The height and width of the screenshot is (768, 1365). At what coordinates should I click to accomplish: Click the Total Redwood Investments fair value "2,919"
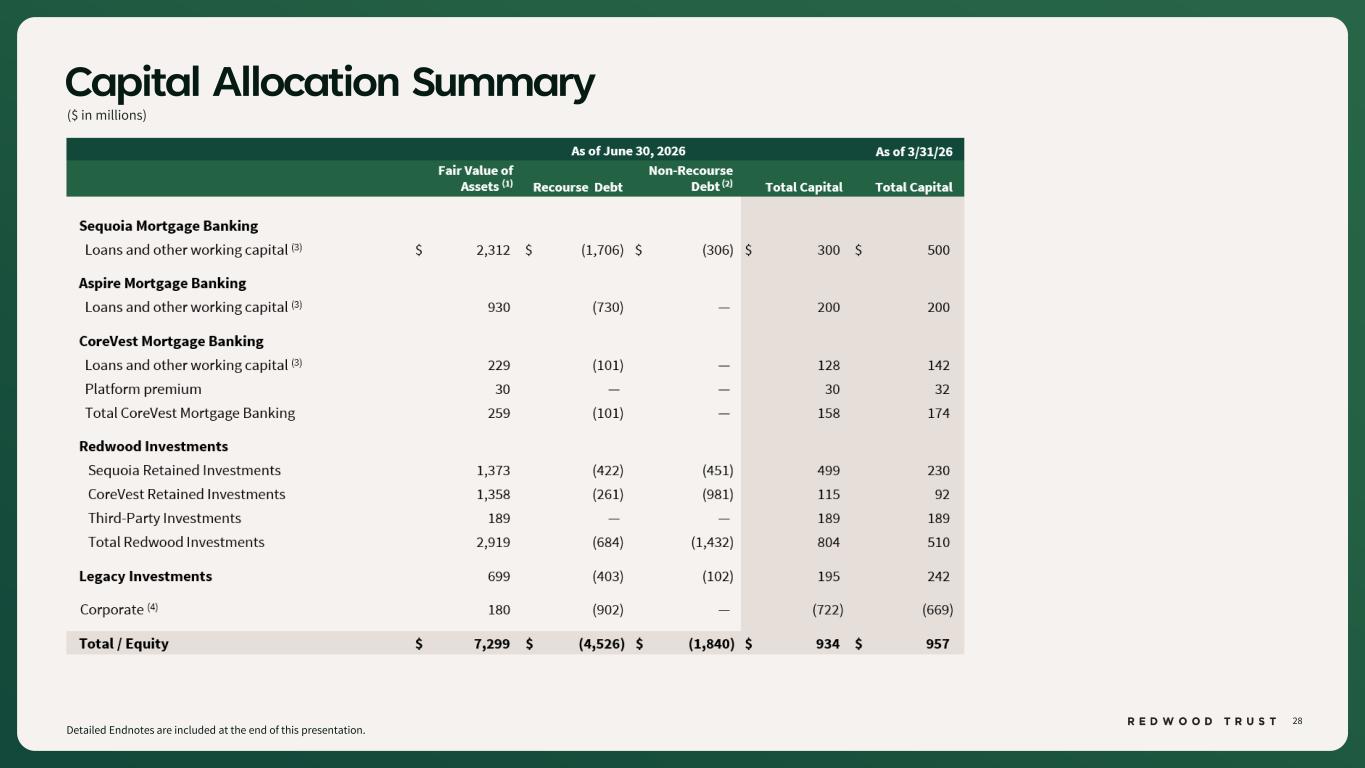(494, 542)
